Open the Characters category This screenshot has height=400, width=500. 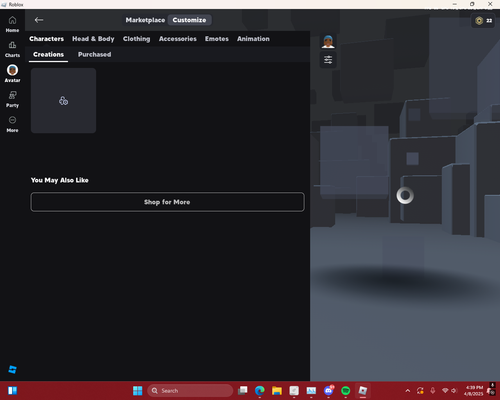[x=46, y=39]
